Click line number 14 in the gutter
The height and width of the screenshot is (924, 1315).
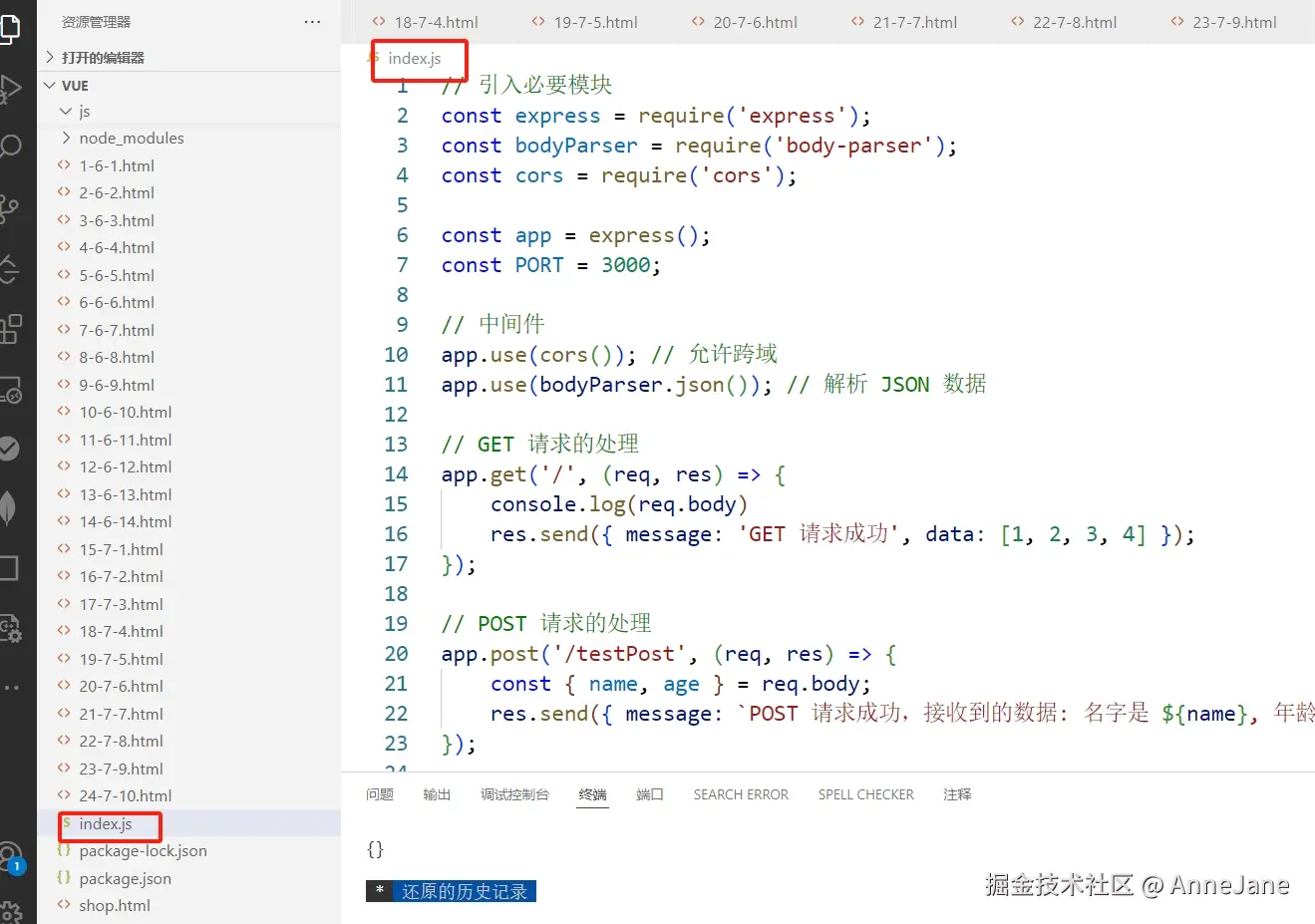[x=396, y=474]
